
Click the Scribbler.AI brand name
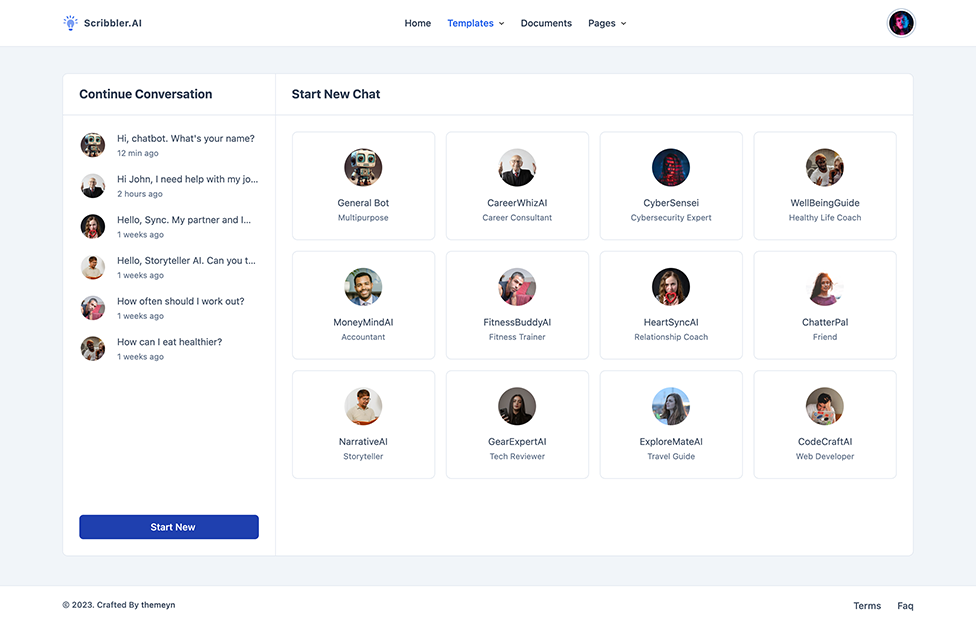pyautogui.click(x=113, y=23)
